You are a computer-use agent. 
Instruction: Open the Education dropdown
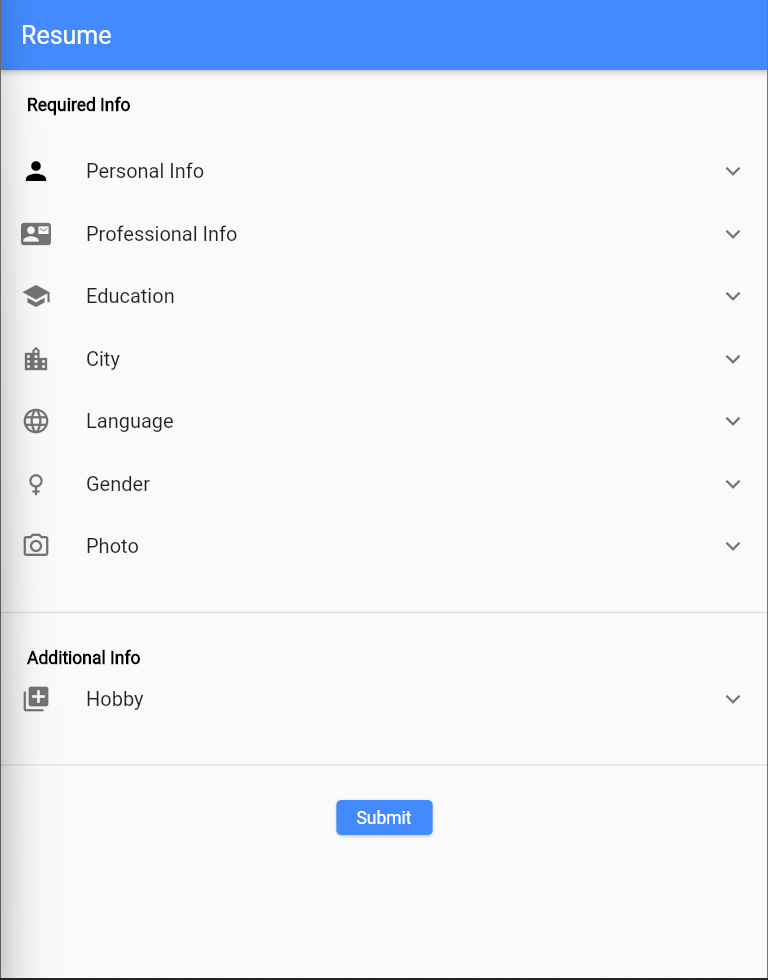[733, 296]
